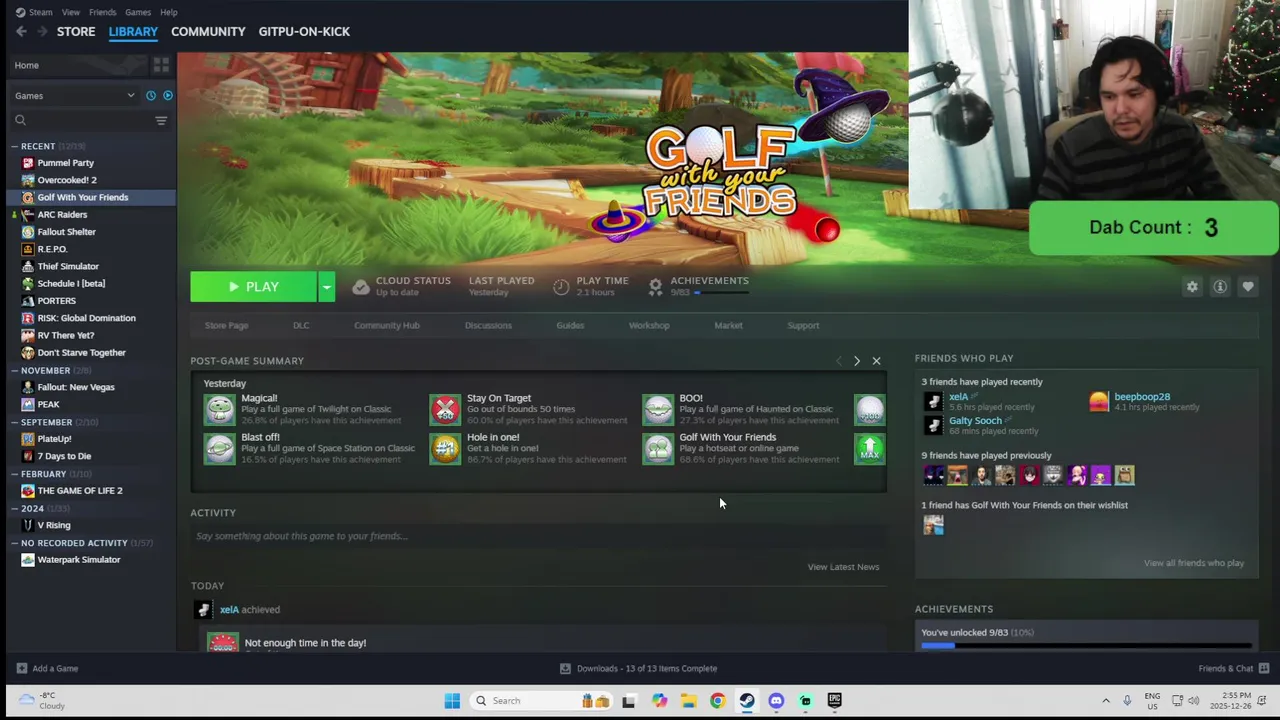
Task: Toggle ready-to-play filter icon
Action: [x=167, y=95]
